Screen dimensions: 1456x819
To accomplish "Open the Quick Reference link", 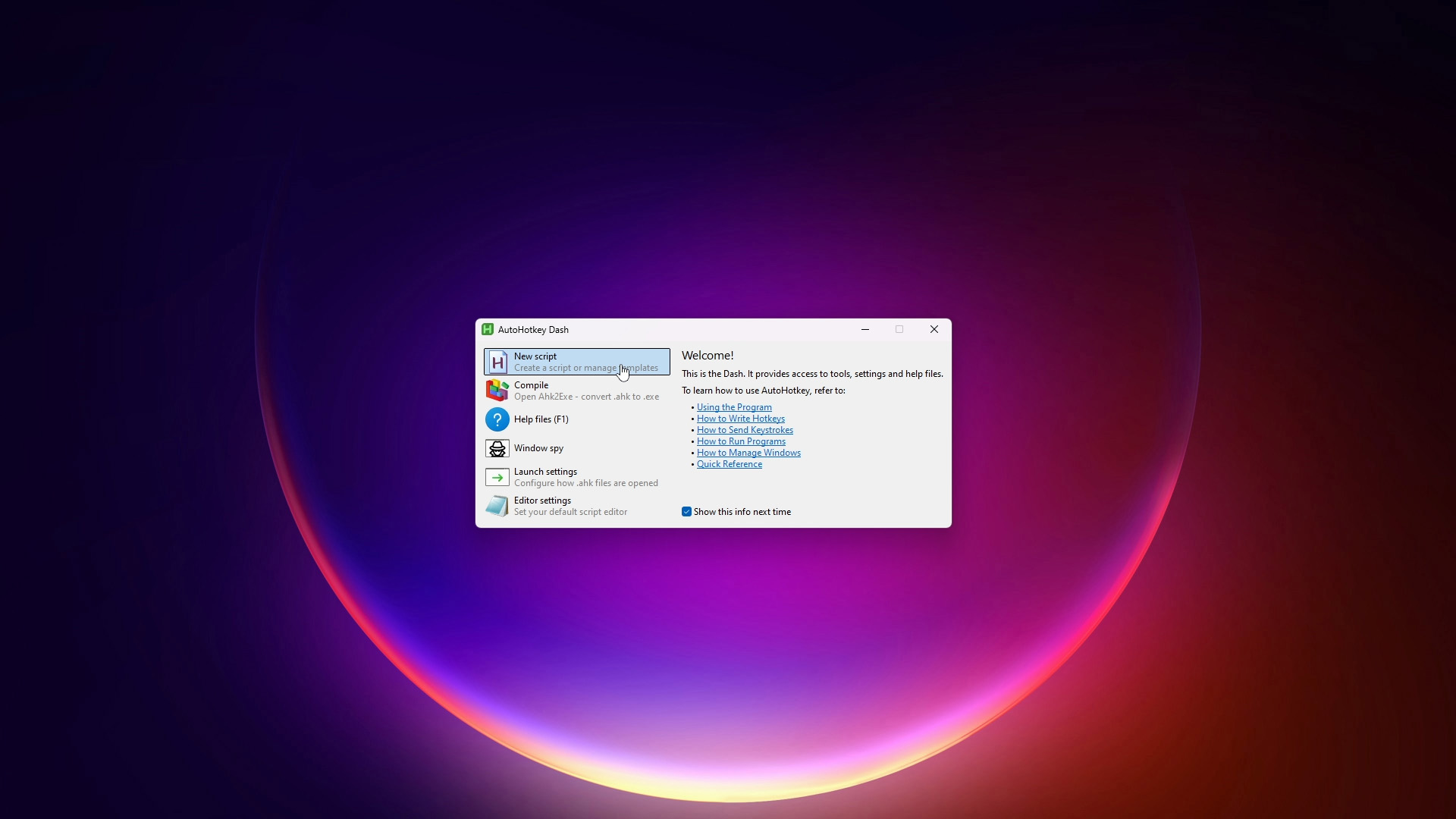I will 730,464.
